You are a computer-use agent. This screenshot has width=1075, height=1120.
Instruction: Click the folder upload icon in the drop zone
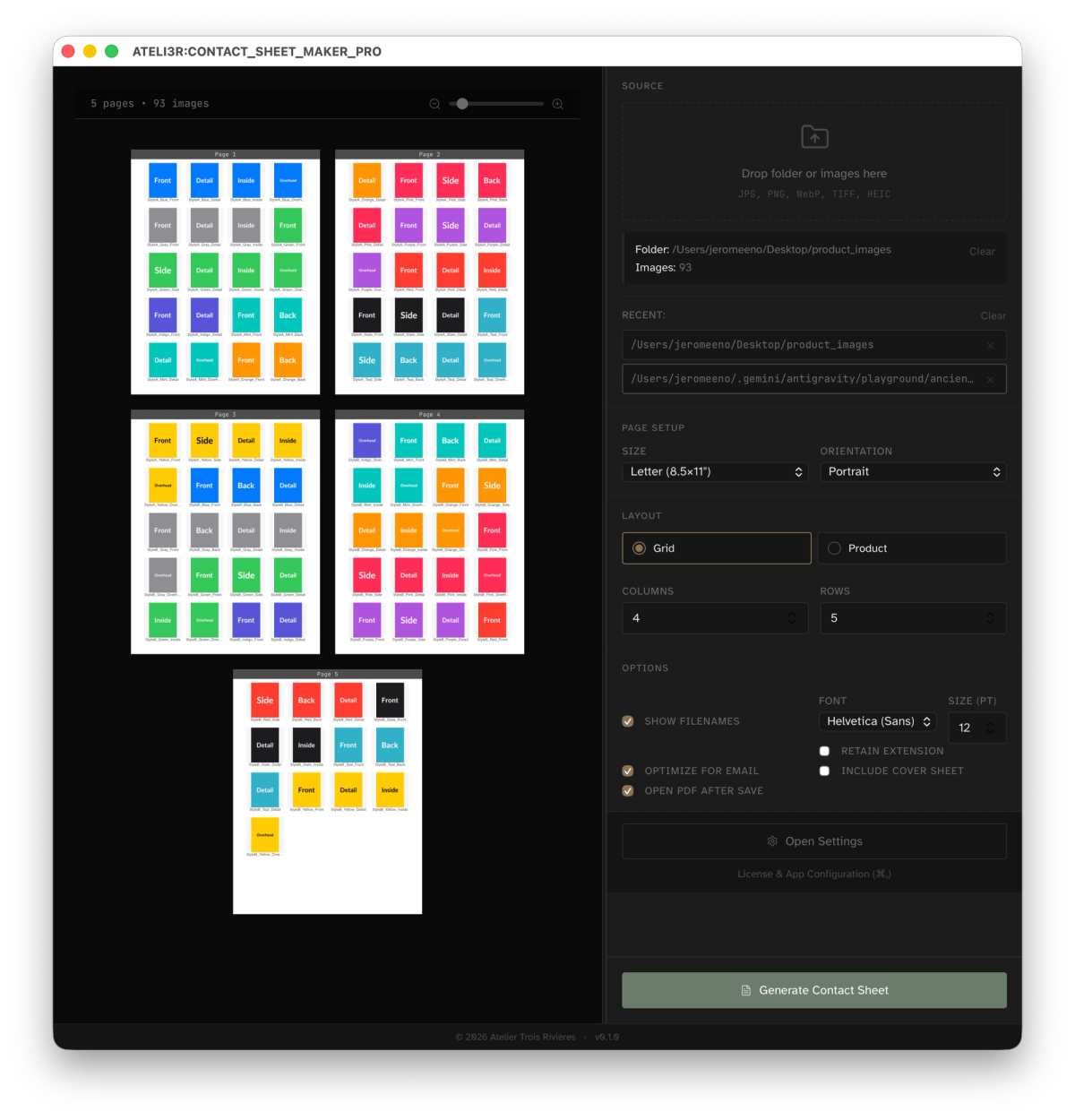pos(813,136)
